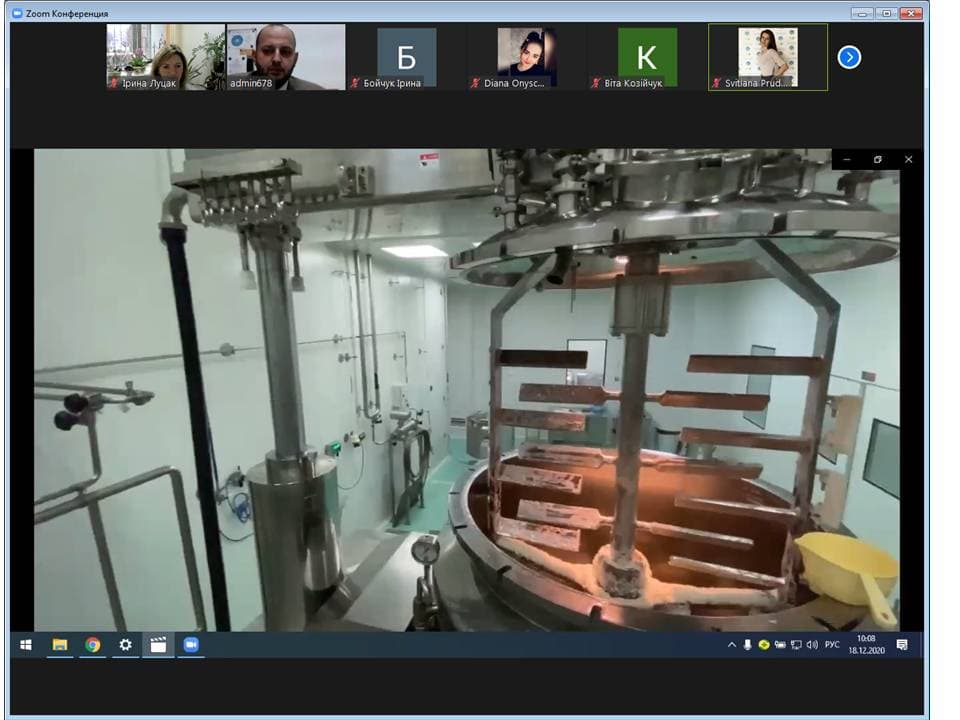
Task: Click the muted microphone icon on Svitlana Prud...
Action: click(716, 83)
